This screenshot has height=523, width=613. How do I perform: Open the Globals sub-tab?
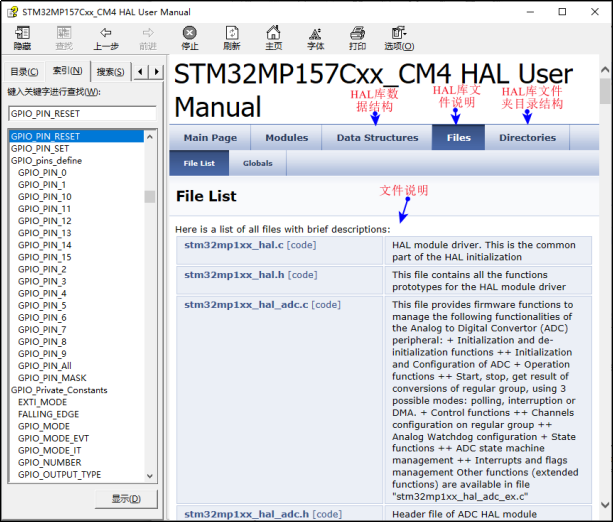pyautogui.click(x=258, y=163)
